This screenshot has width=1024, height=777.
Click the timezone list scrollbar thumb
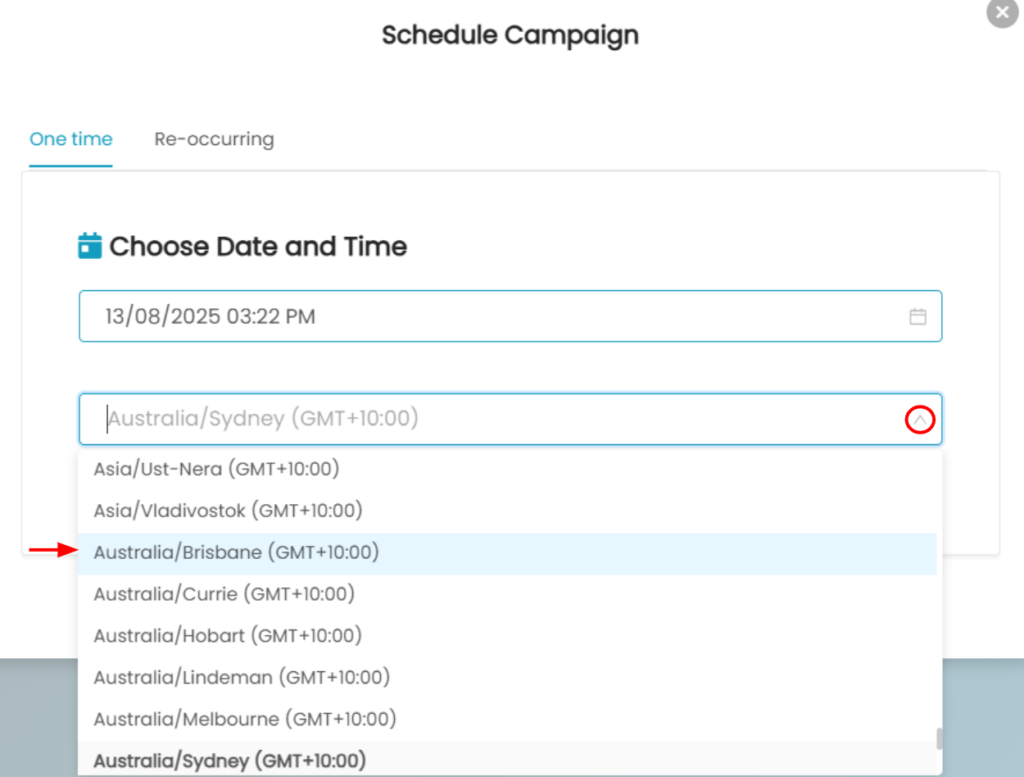[x=938, y=739]
